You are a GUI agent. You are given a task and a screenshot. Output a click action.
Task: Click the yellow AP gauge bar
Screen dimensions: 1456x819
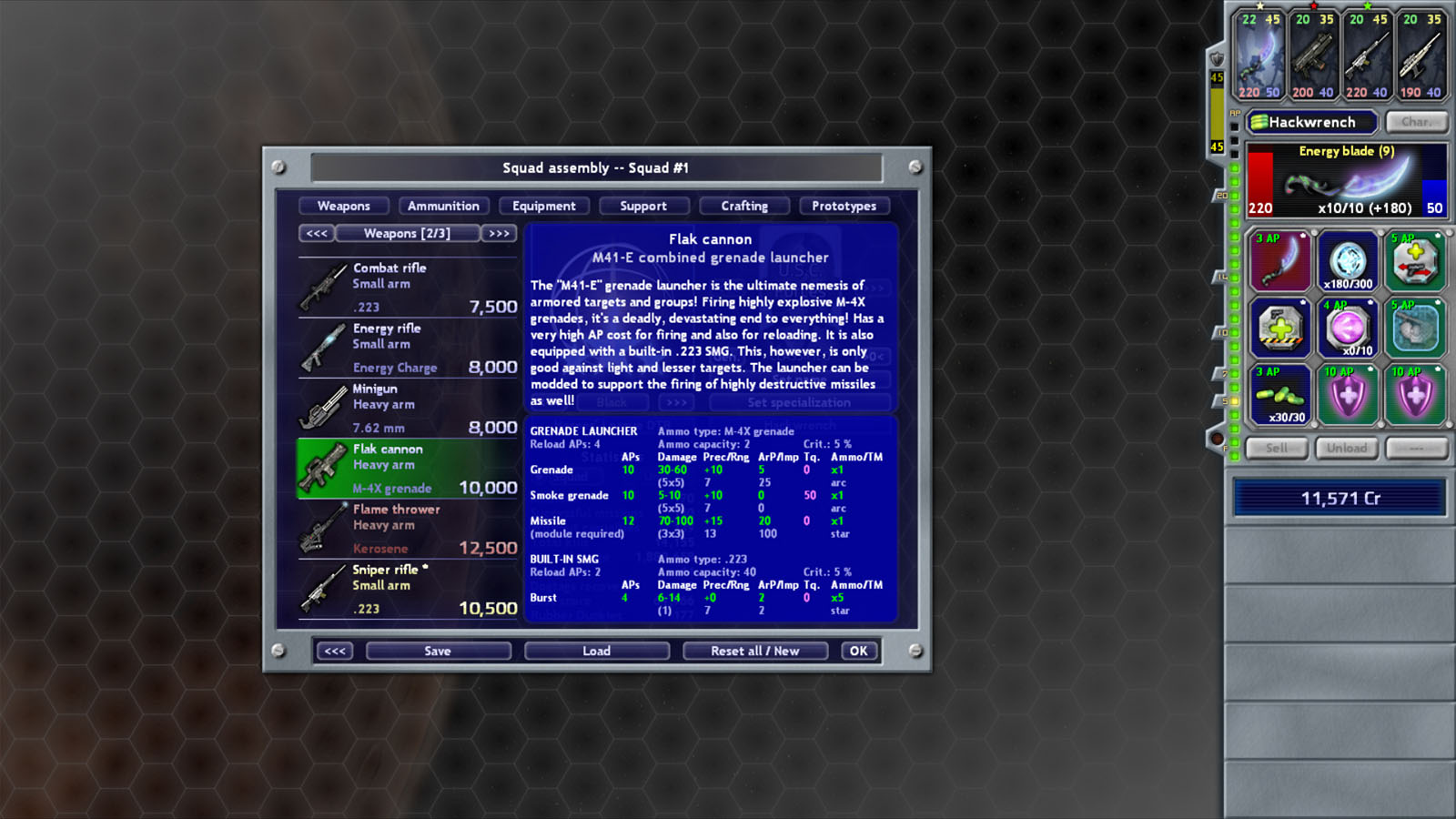(1219, 109)
